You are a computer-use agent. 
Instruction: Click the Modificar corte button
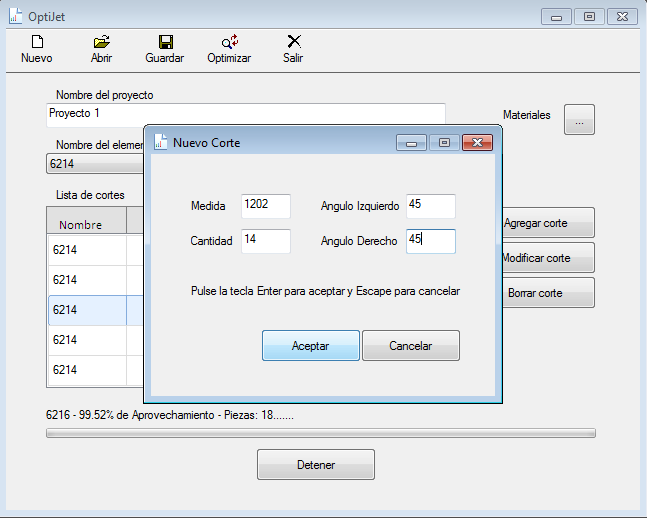[548, 258]
